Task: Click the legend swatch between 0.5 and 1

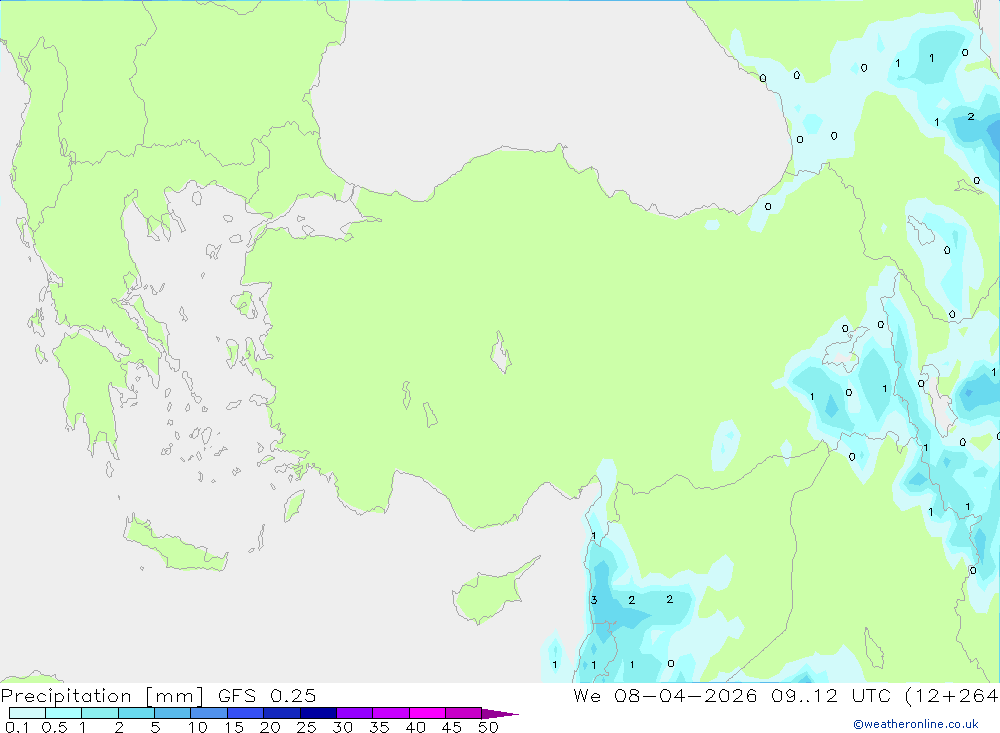Action: pyautogui.click(x=64, y=713)
